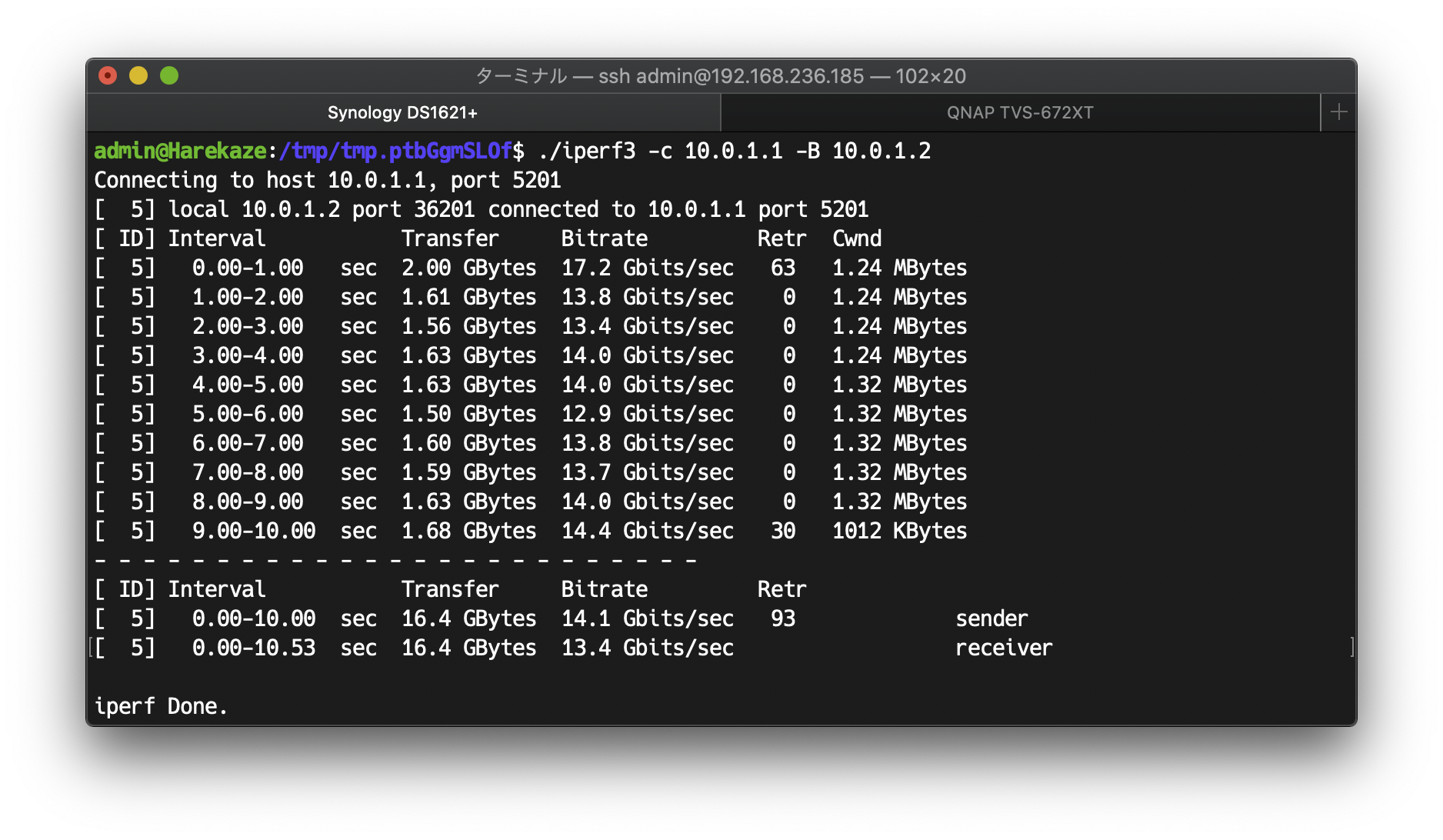Click the 'iperf Done.' line

pyautogui.click(x=161, y=706)
